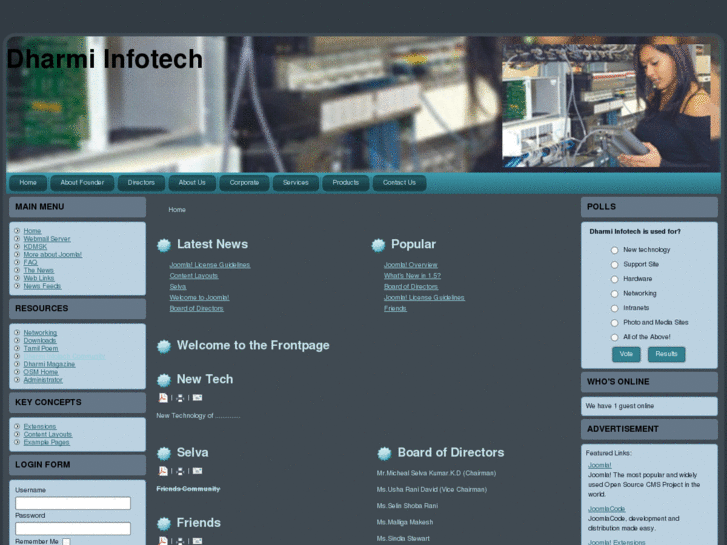Click the Username input field
Viewport: 727px width, 545px height.
[73, 503]
